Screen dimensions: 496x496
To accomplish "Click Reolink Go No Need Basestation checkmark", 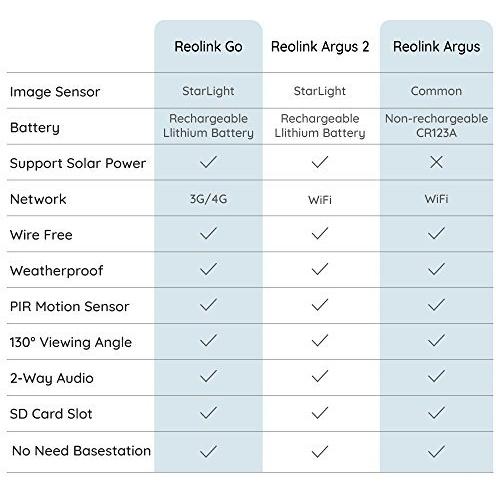I will coord(208,451).
